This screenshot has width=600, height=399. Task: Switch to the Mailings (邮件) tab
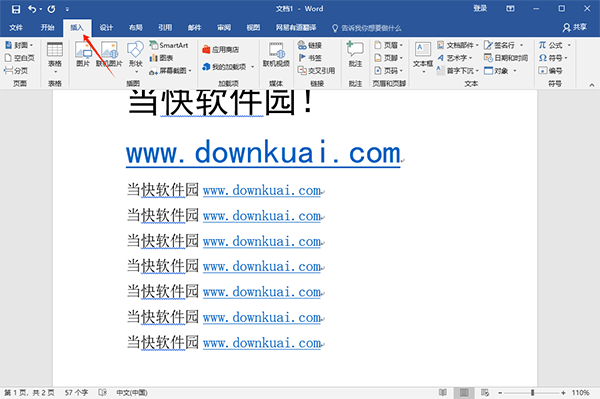coord(194,28)
